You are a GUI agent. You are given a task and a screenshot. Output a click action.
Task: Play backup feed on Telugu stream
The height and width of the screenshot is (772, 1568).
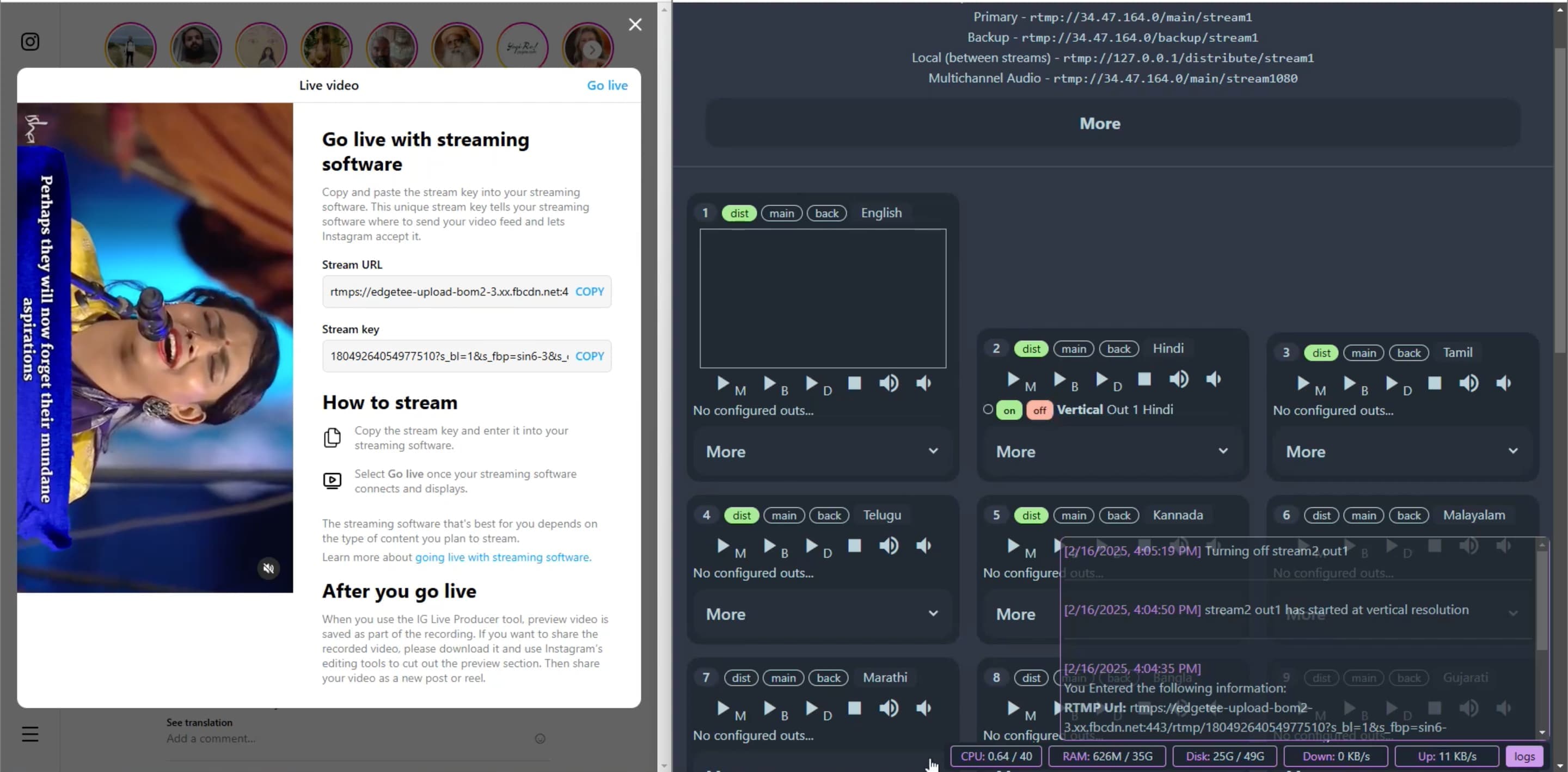pyautogui.click(x=770, y=546)
